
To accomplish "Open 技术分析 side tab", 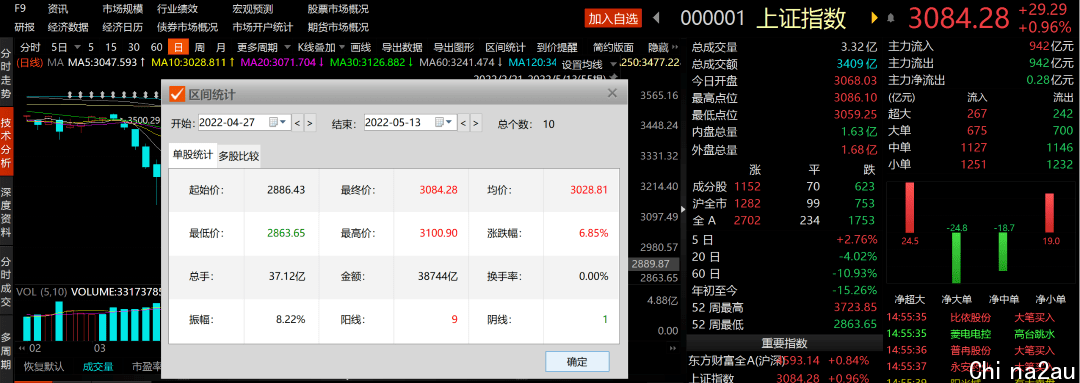I will pos(6,143).
